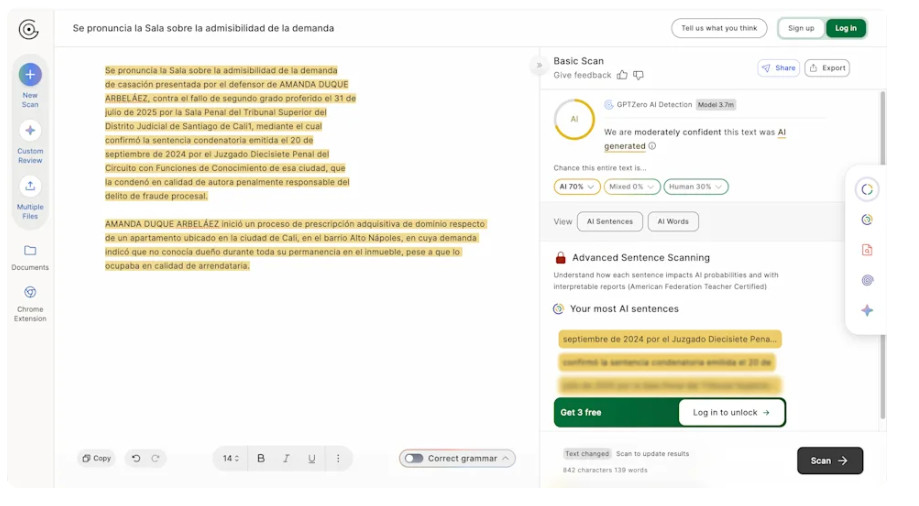Click the thumbs down feedback icon
The width and height of the screenshot is (919, 506).
[638, 75]
